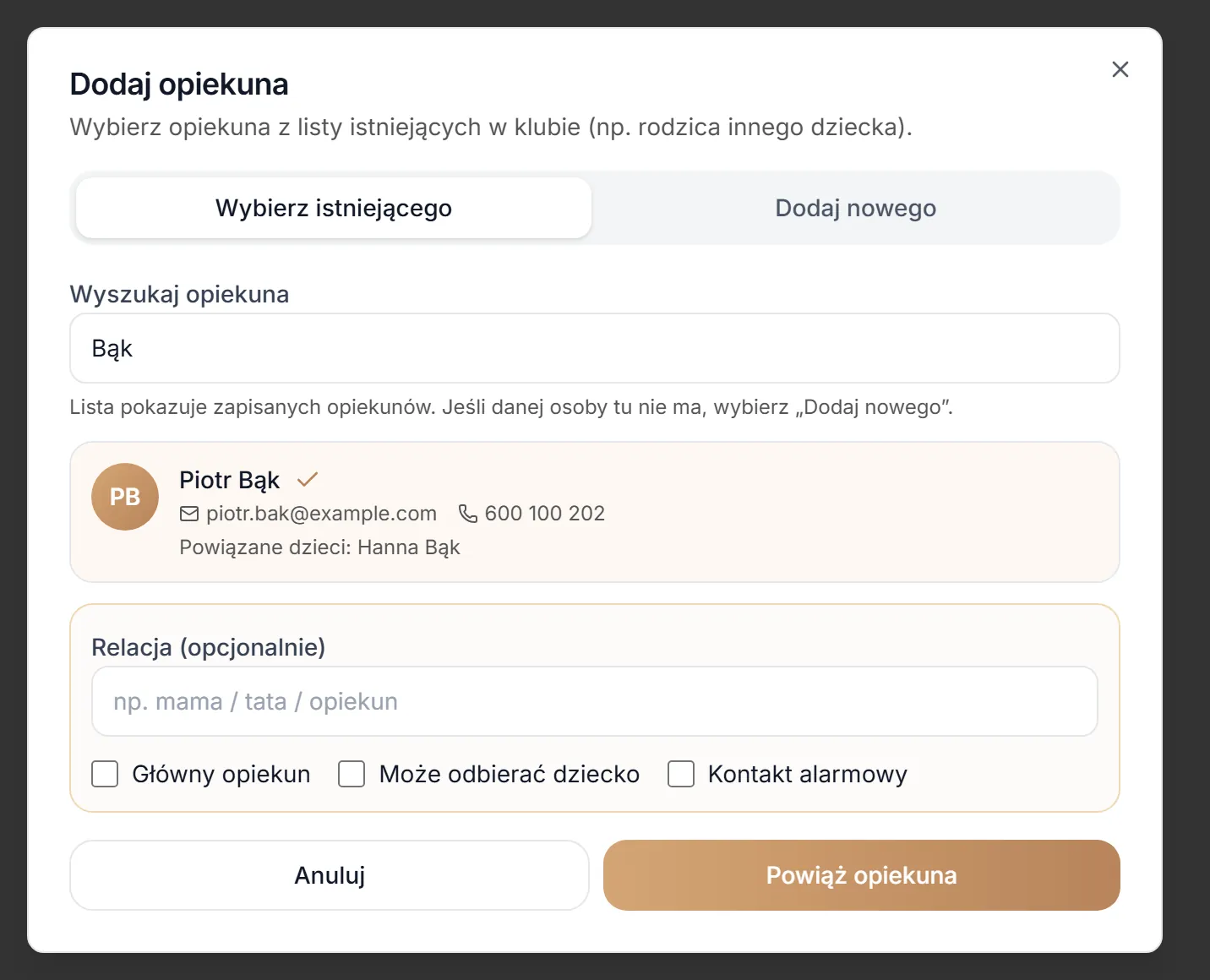
Task: Click the phone number 600 100 202
Action: [545, 514]
